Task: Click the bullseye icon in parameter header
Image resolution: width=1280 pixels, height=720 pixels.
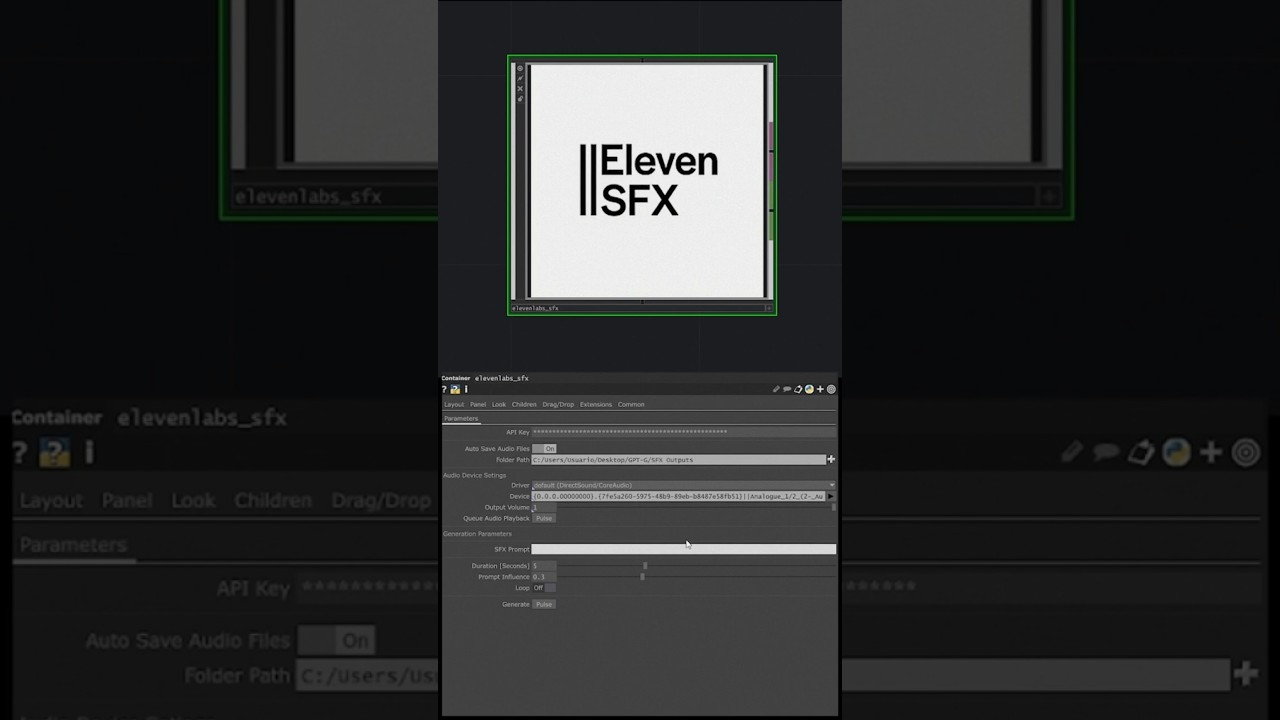Action: (831, 389)
